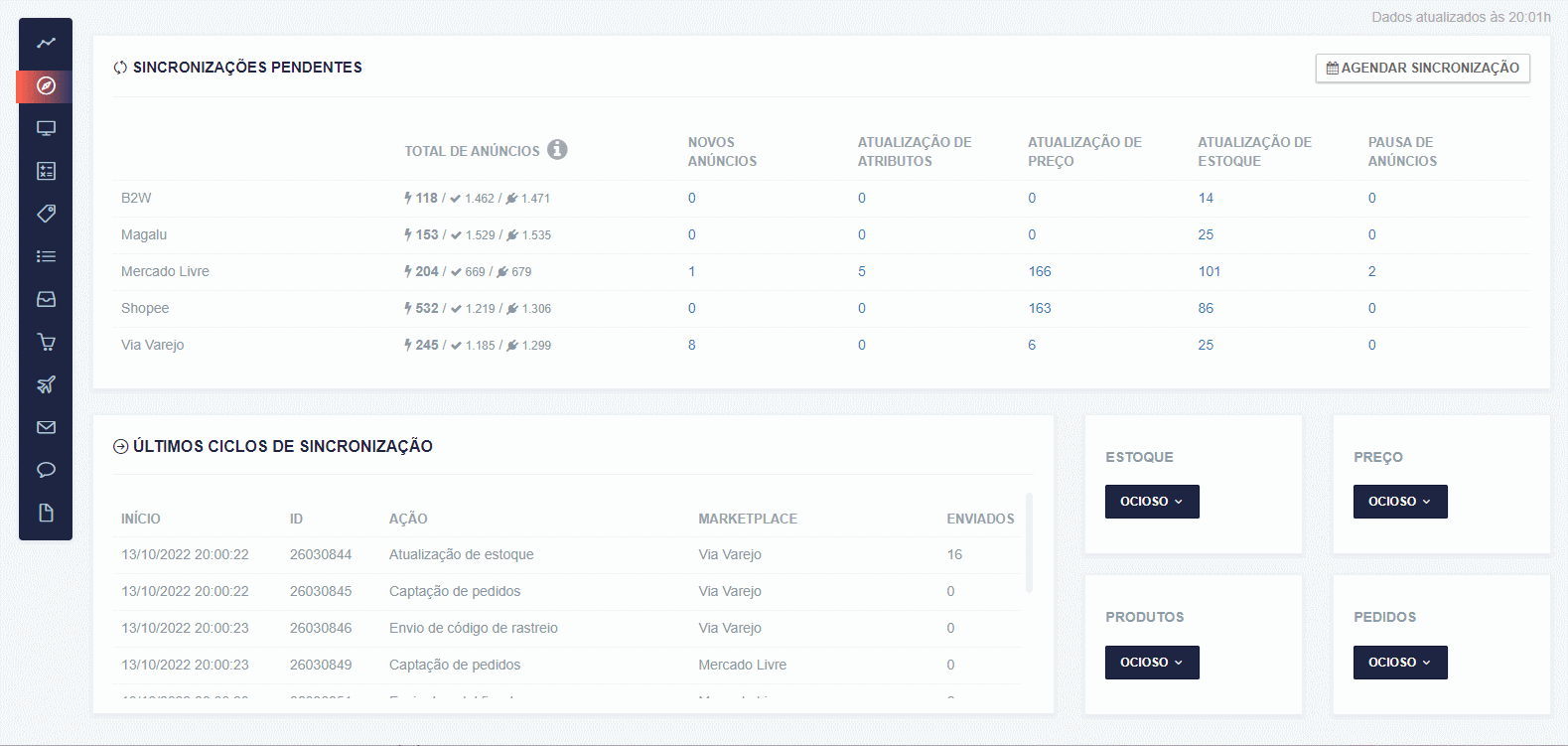Click Via Varejo total 245 / 1.185 / 1.299
The width and height of the screenshot is (1568, 746).
[478, 345]
